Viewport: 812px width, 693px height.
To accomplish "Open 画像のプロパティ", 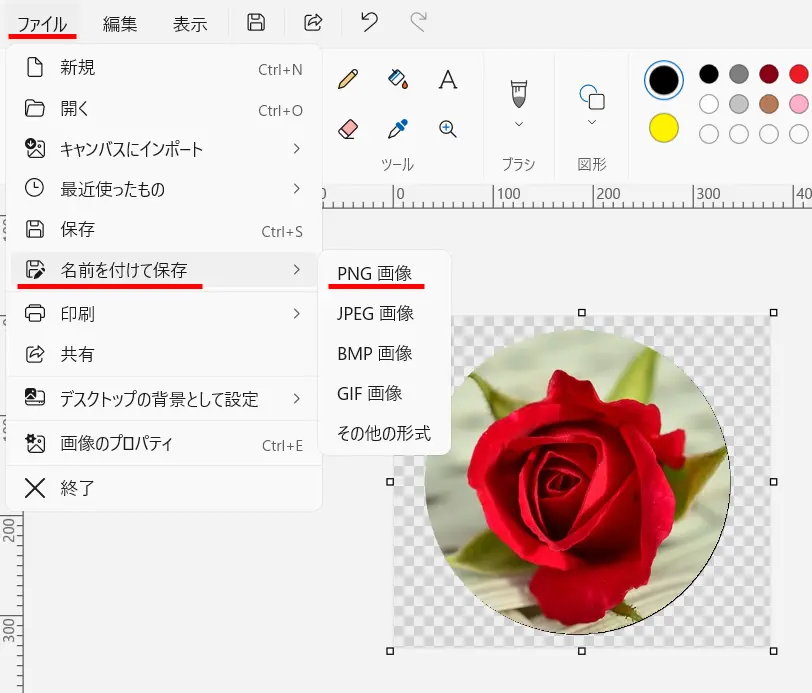I will [164, 444].
